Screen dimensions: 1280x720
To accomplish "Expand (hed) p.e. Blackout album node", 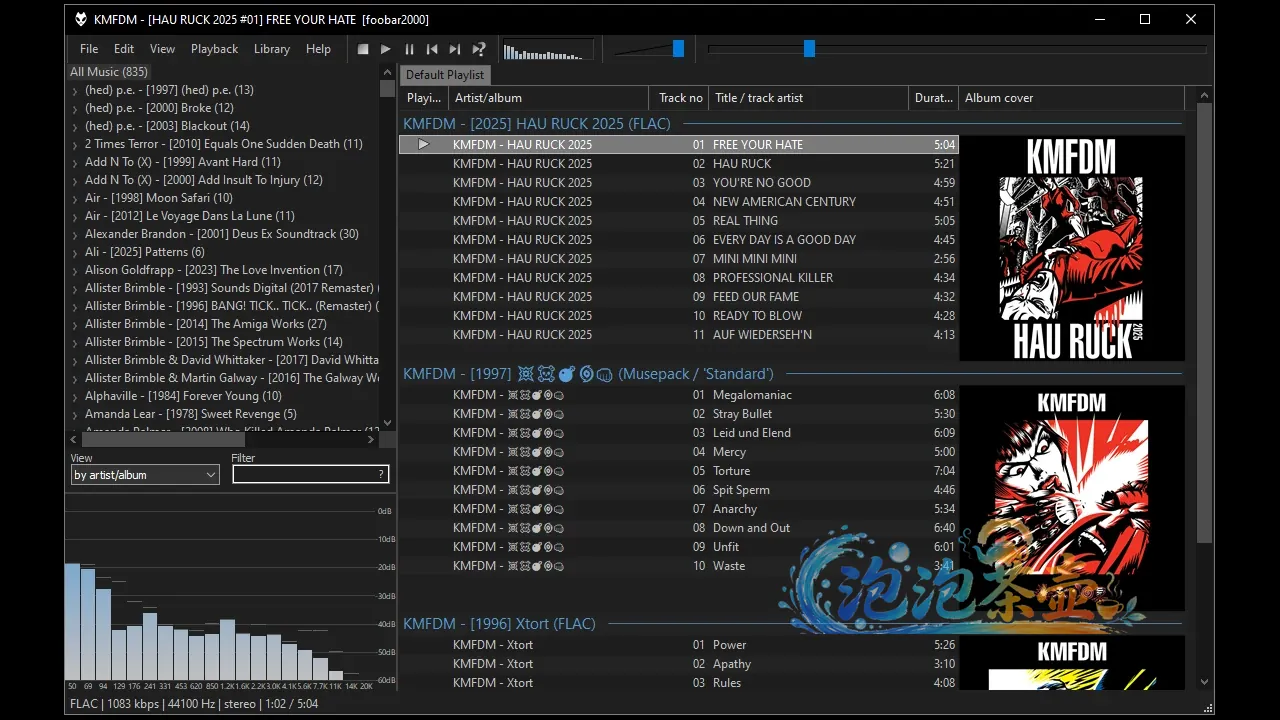I will click(75, 126).
